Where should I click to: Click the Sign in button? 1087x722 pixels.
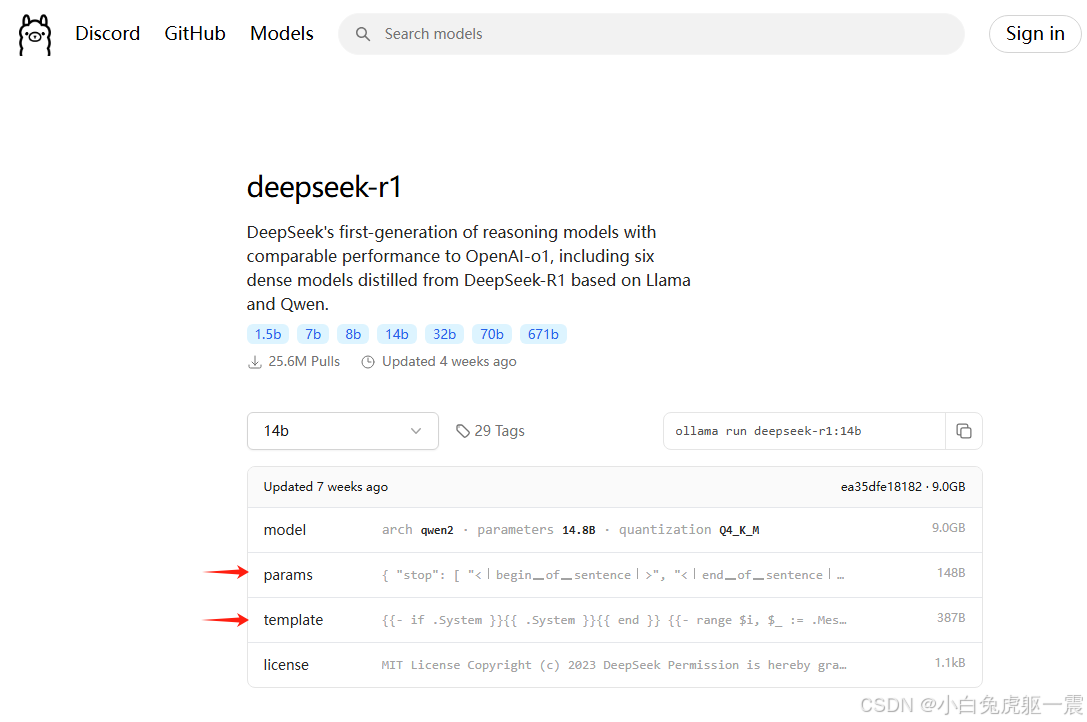click(x=1034, y=33)
